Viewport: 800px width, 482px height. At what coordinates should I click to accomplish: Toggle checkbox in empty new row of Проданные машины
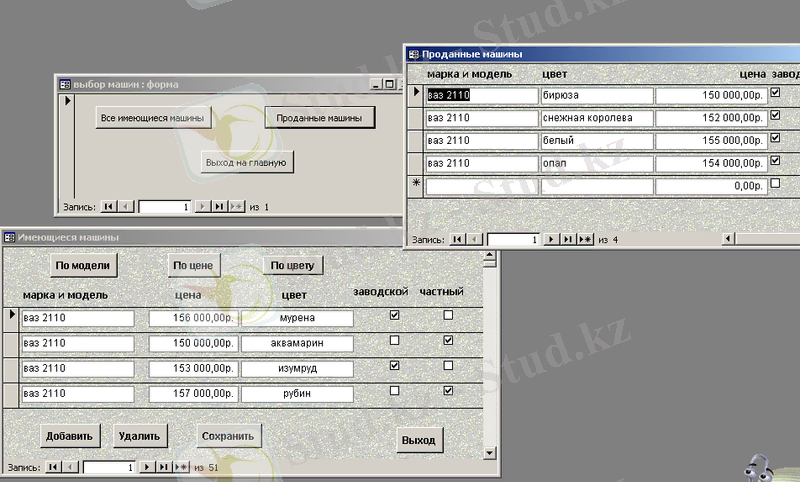(775, 183)
